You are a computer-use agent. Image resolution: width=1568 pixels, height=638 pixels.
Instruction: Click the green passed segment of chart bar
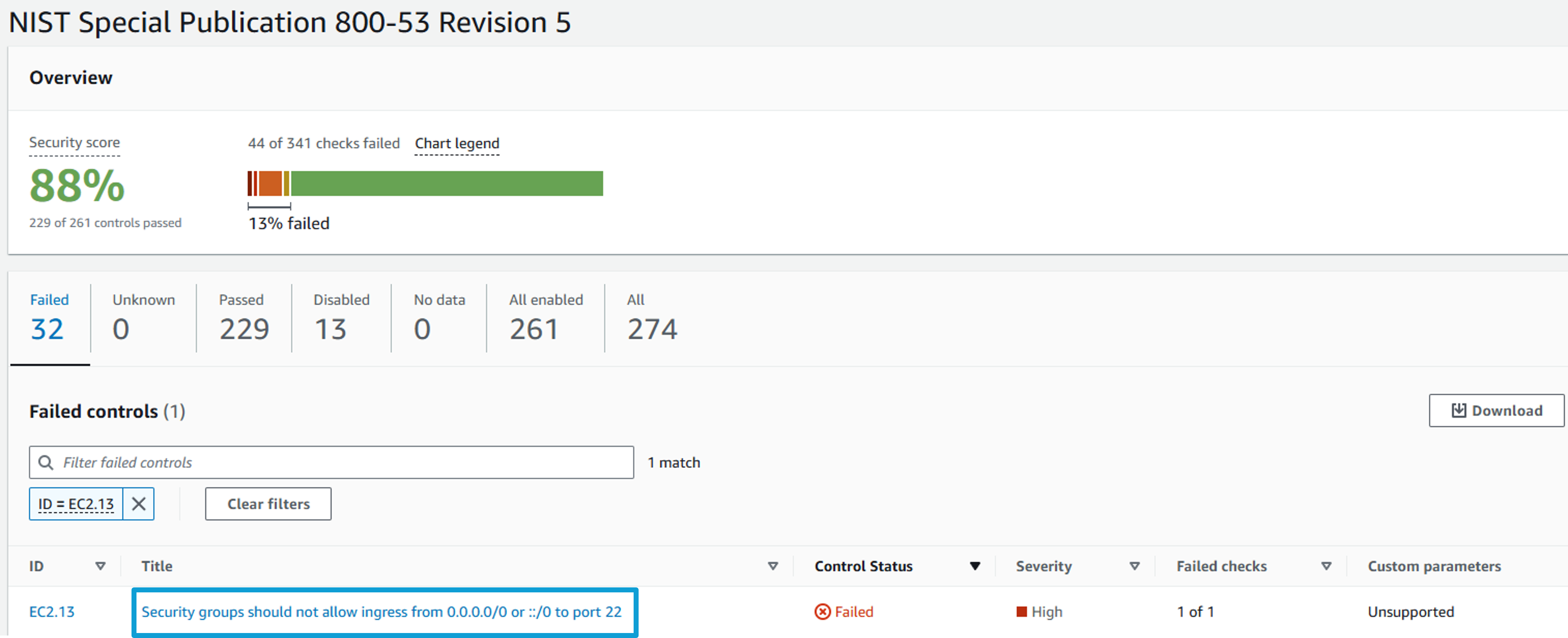pyautogui.click(x=447, y=183)
